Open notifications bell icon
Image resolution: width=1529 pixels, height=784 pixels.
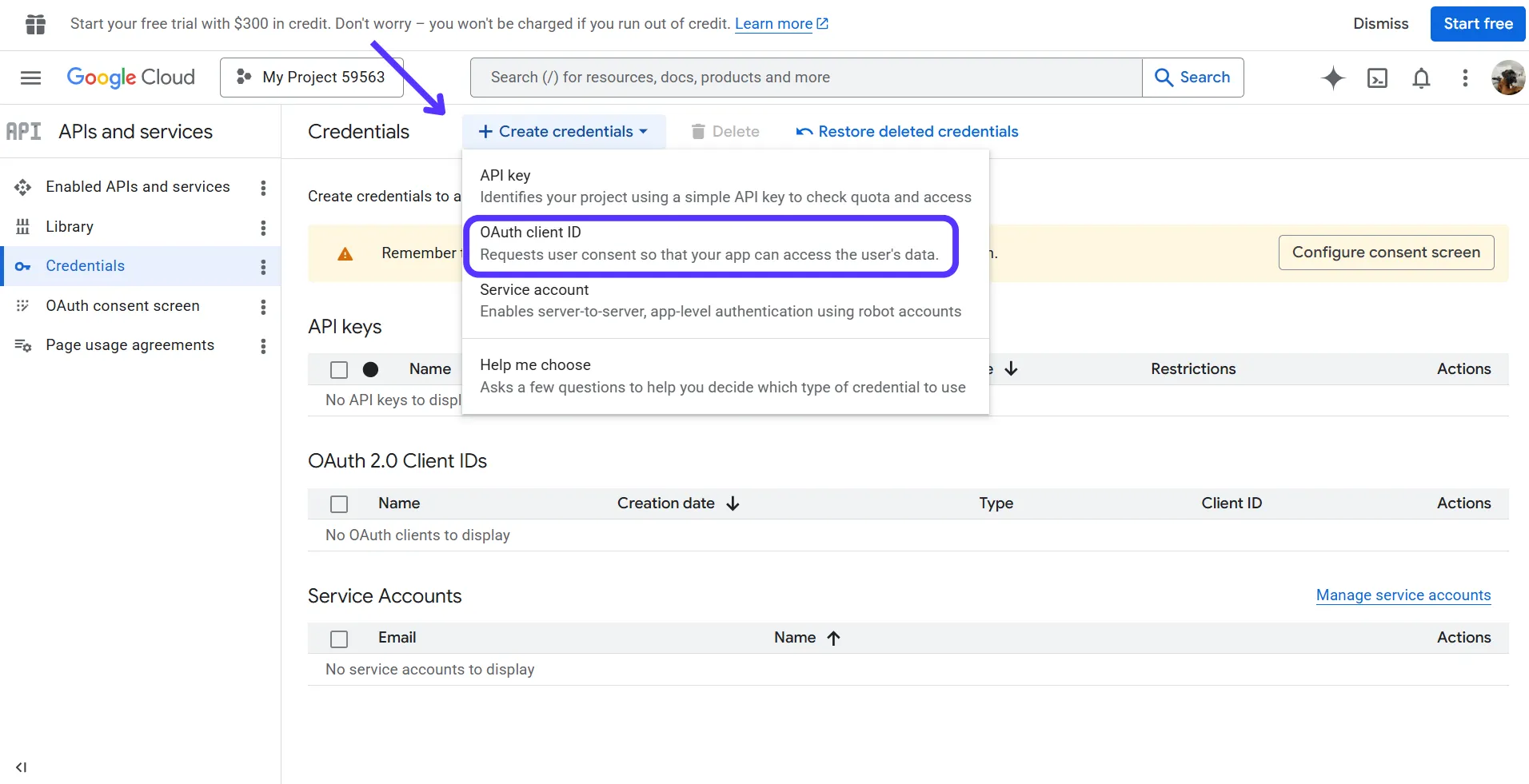point(1422,78)
